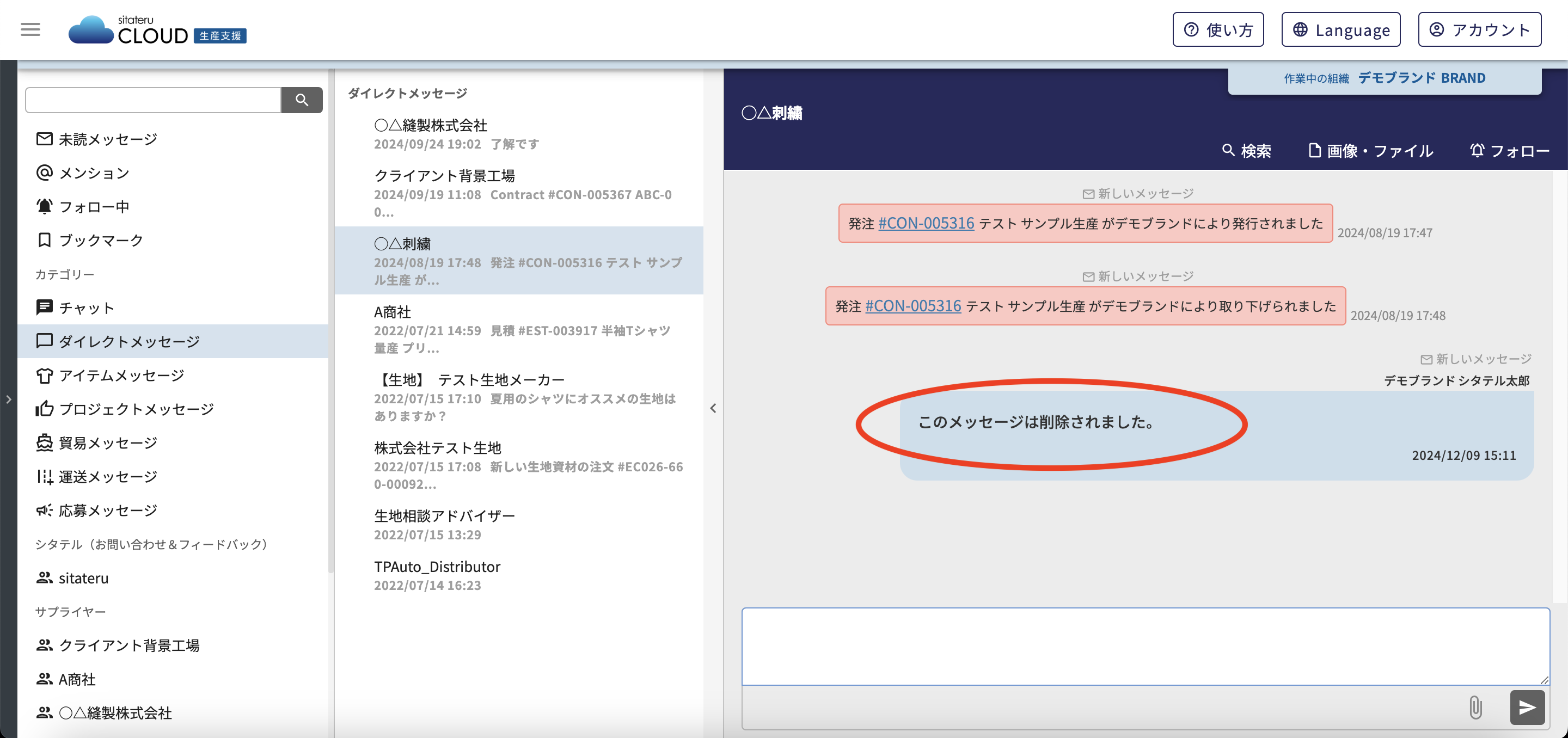Focus the message compose text area

pos(1145,646)
